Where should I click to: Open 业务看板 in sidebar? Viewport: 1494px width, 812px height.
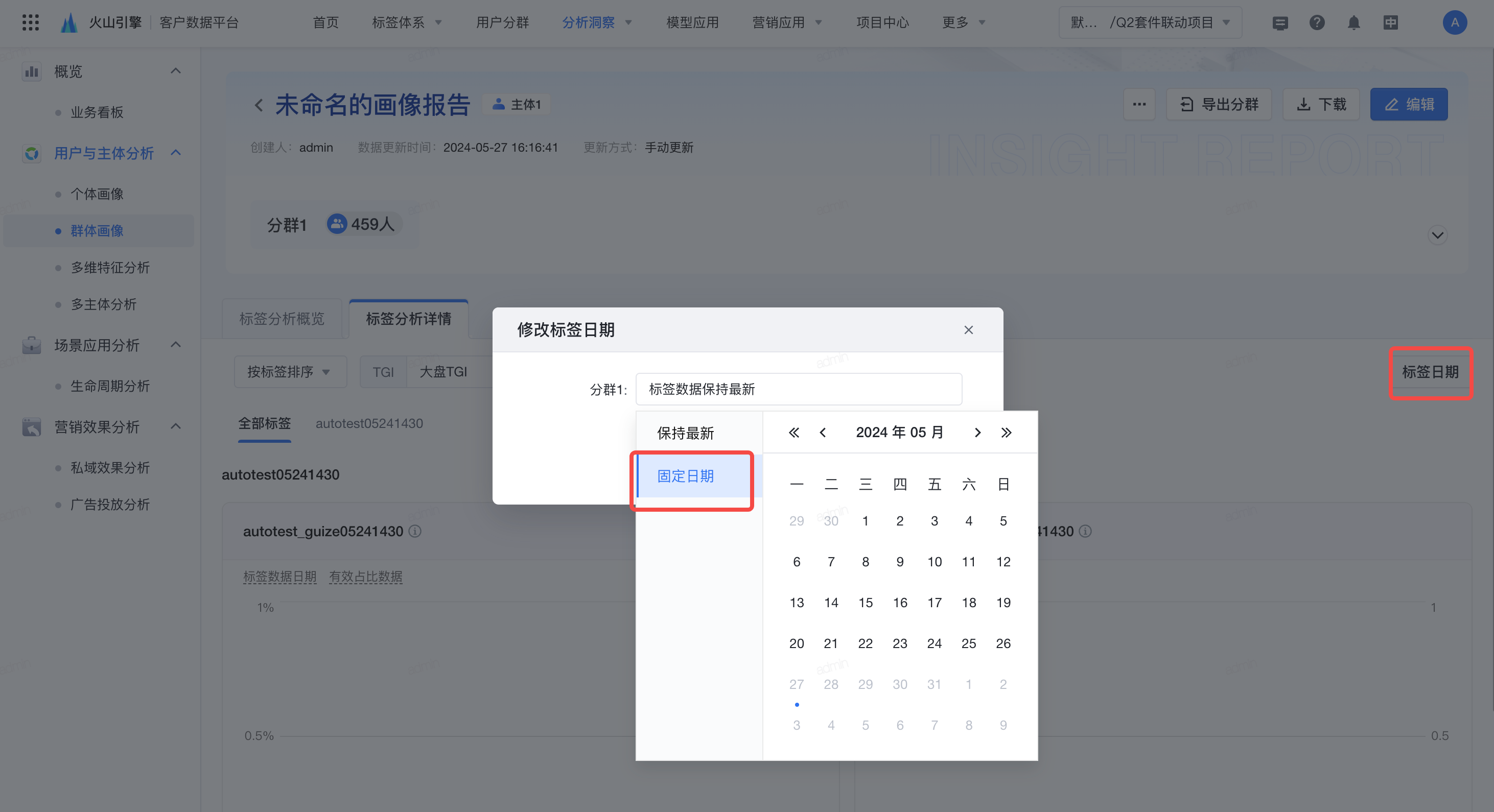point(97,112)
